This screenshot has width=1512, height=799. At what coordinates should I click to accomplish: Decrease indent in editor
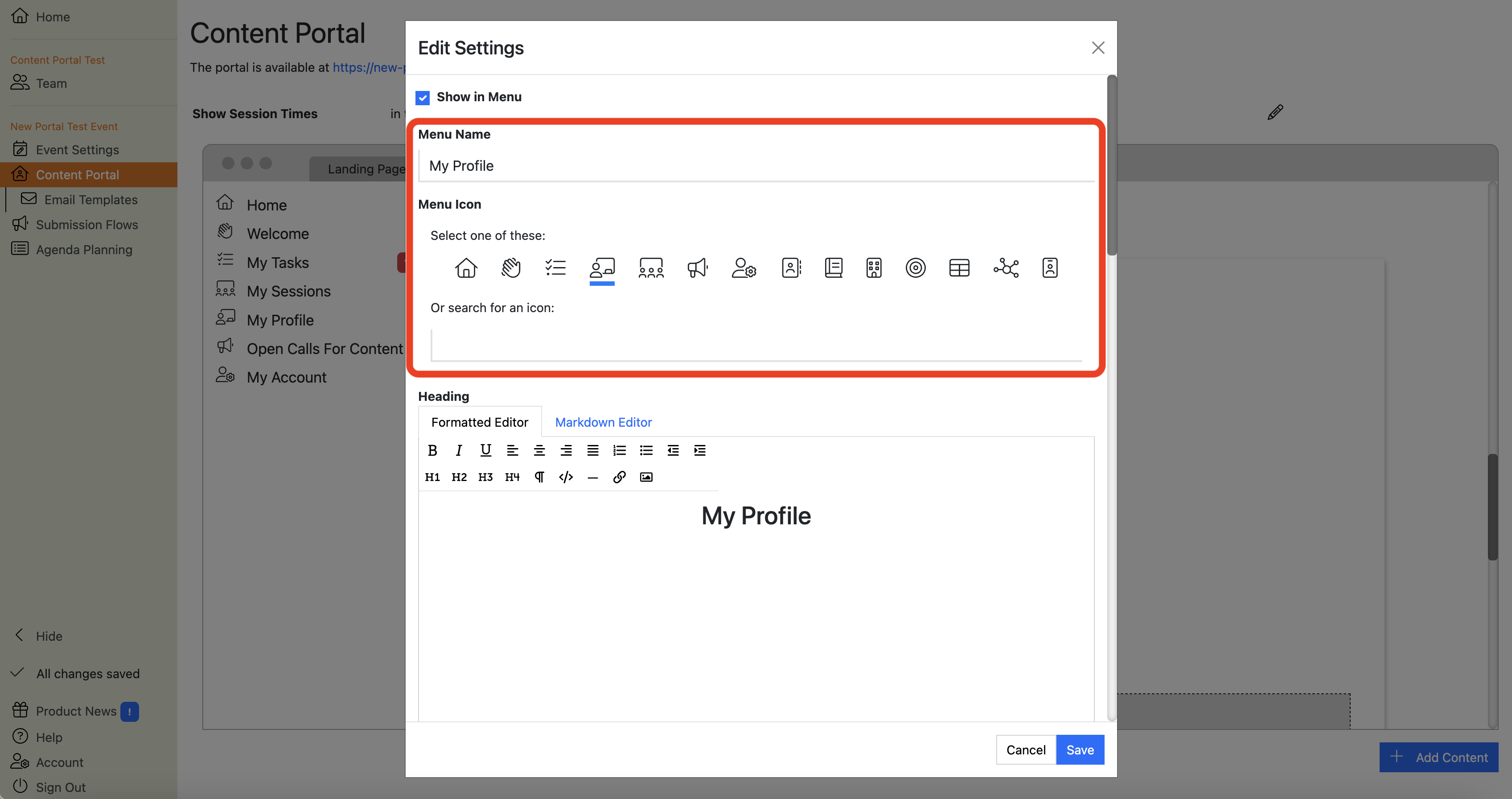click(x=673, y=450)
